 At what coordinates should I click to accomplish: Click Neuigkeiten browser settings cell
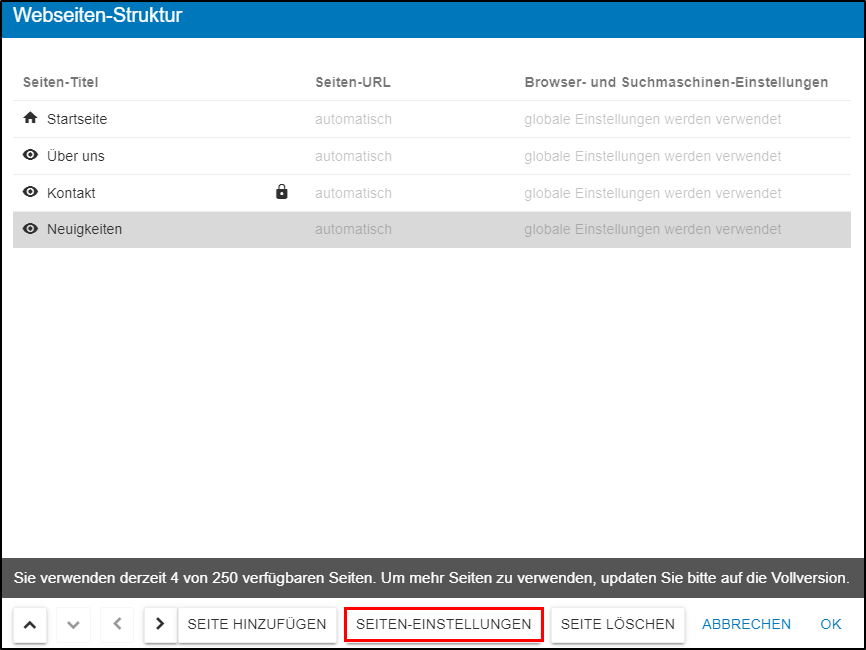click(x=652, y=229)
